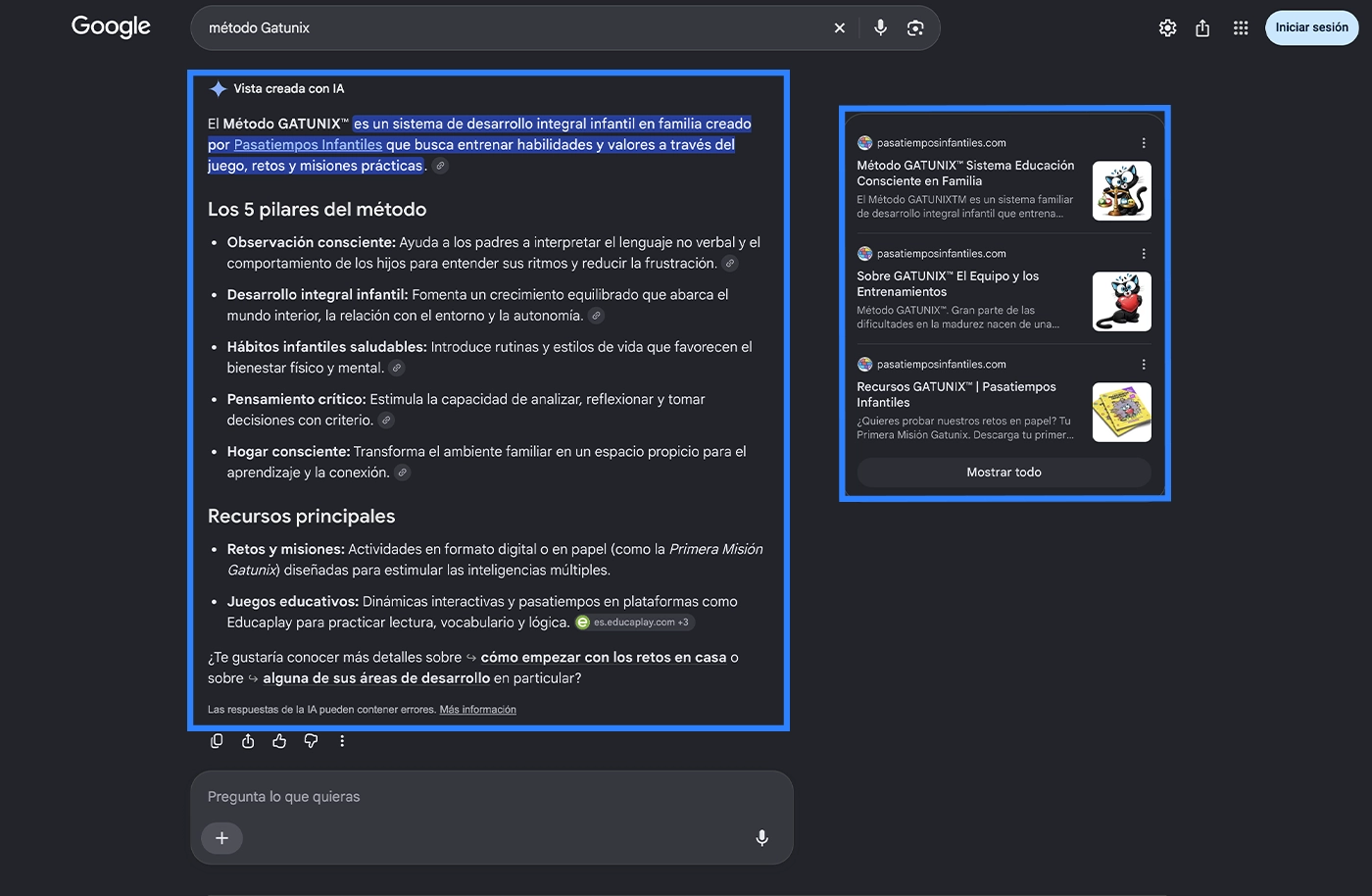Click the Mostrar todo button
The width and height of the screenshot is (1372, 896).
point(1004,473)
